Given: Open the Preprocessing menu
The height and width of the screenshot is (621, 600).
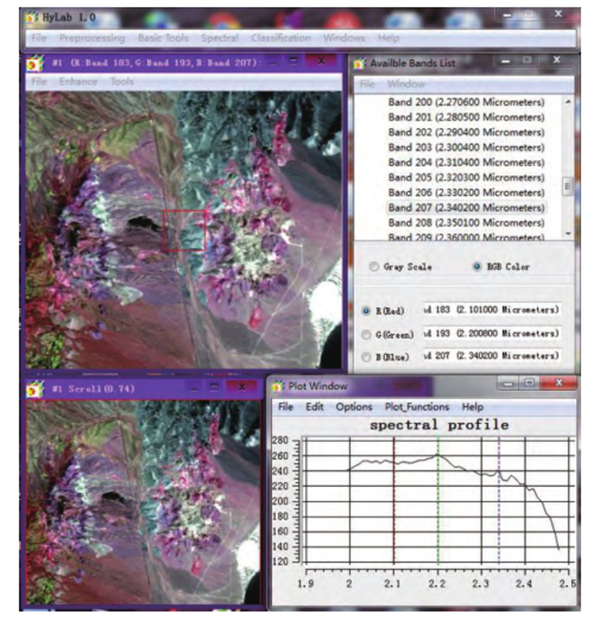Looking at the screenshot, I should tap(92, 38).
